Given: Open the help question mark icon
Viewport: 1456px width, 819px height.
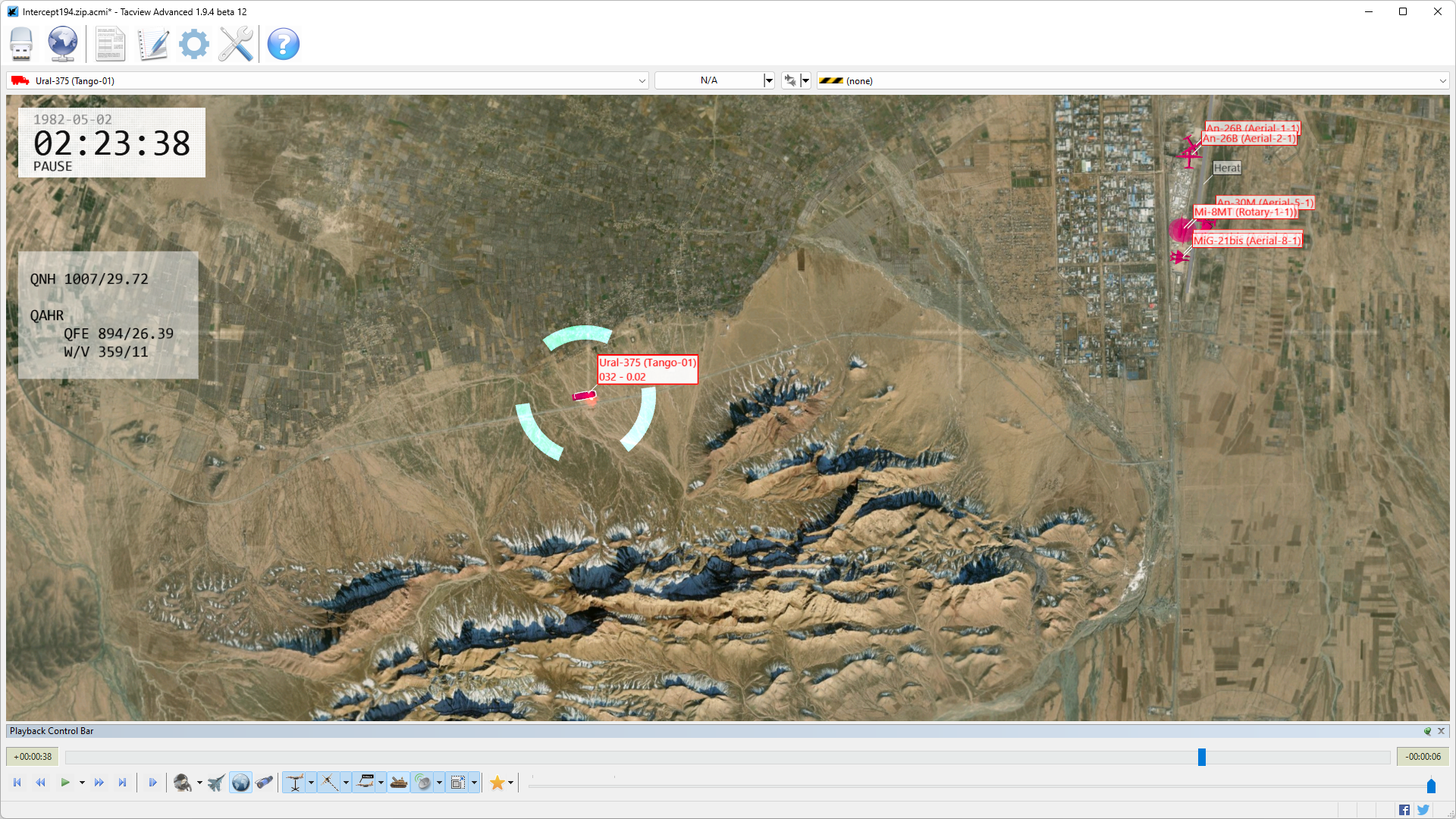Looking at the screenshot, I should coord(283,44).
